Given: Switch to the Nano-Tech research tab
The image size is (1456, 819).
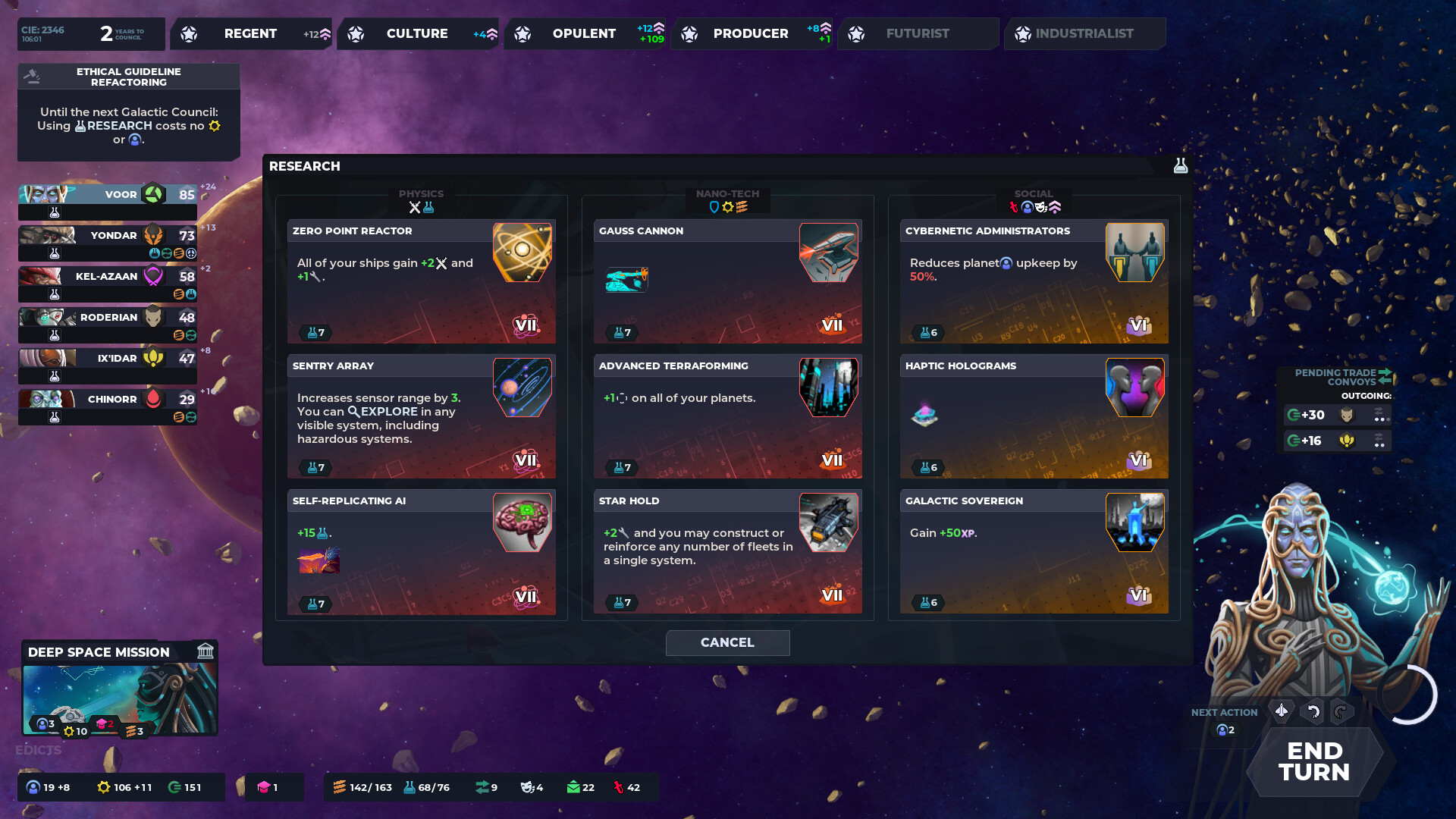Looking at the screenshot, I should coord(727,199).
